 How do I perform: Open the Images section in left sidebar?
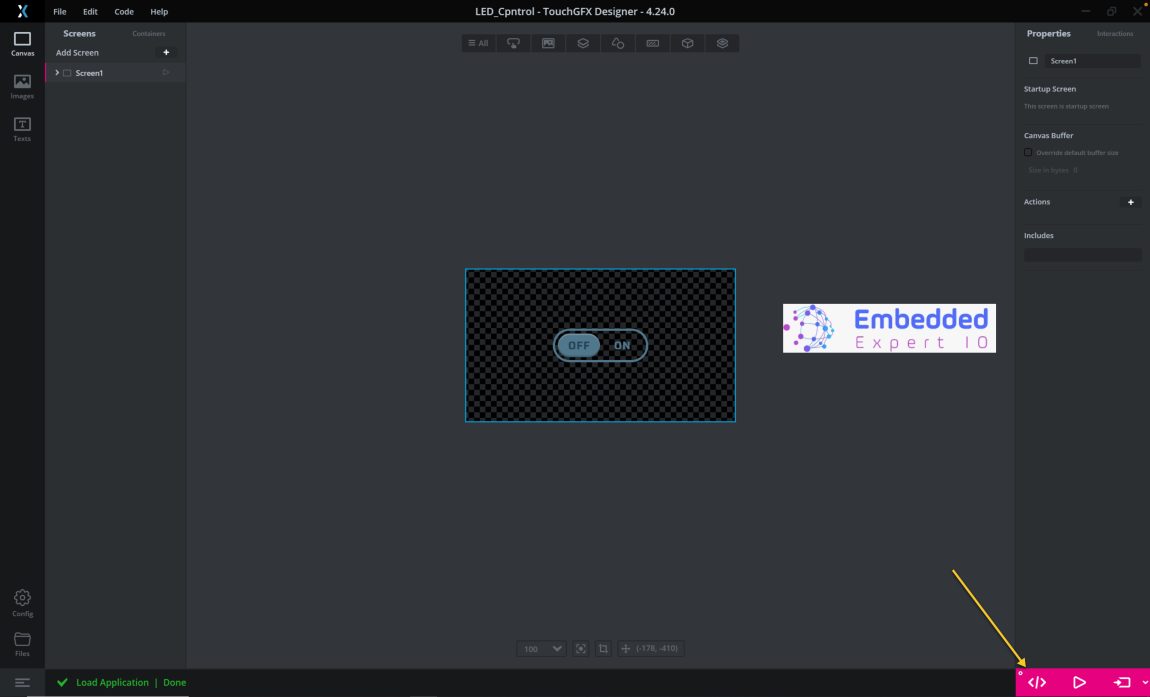tap(22, 88)
